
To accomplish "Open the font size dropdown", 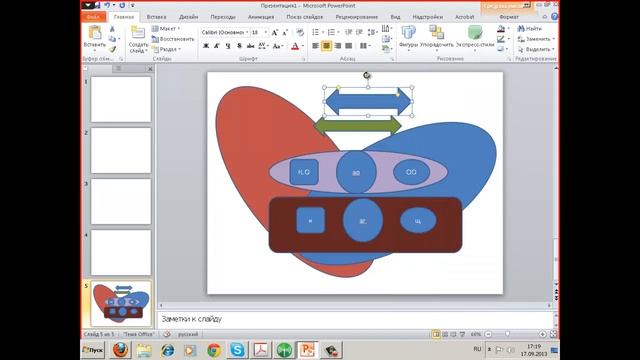I will 266,32.
